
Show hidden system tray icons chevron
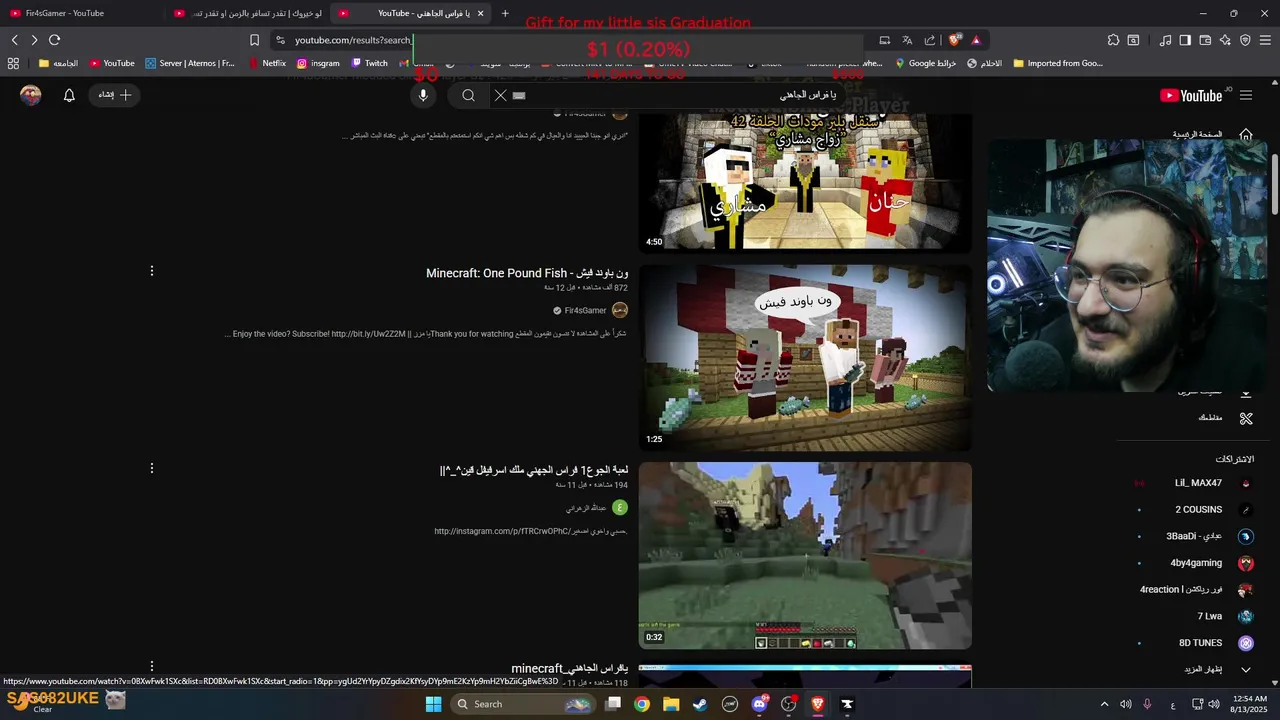click(1104, 704)
